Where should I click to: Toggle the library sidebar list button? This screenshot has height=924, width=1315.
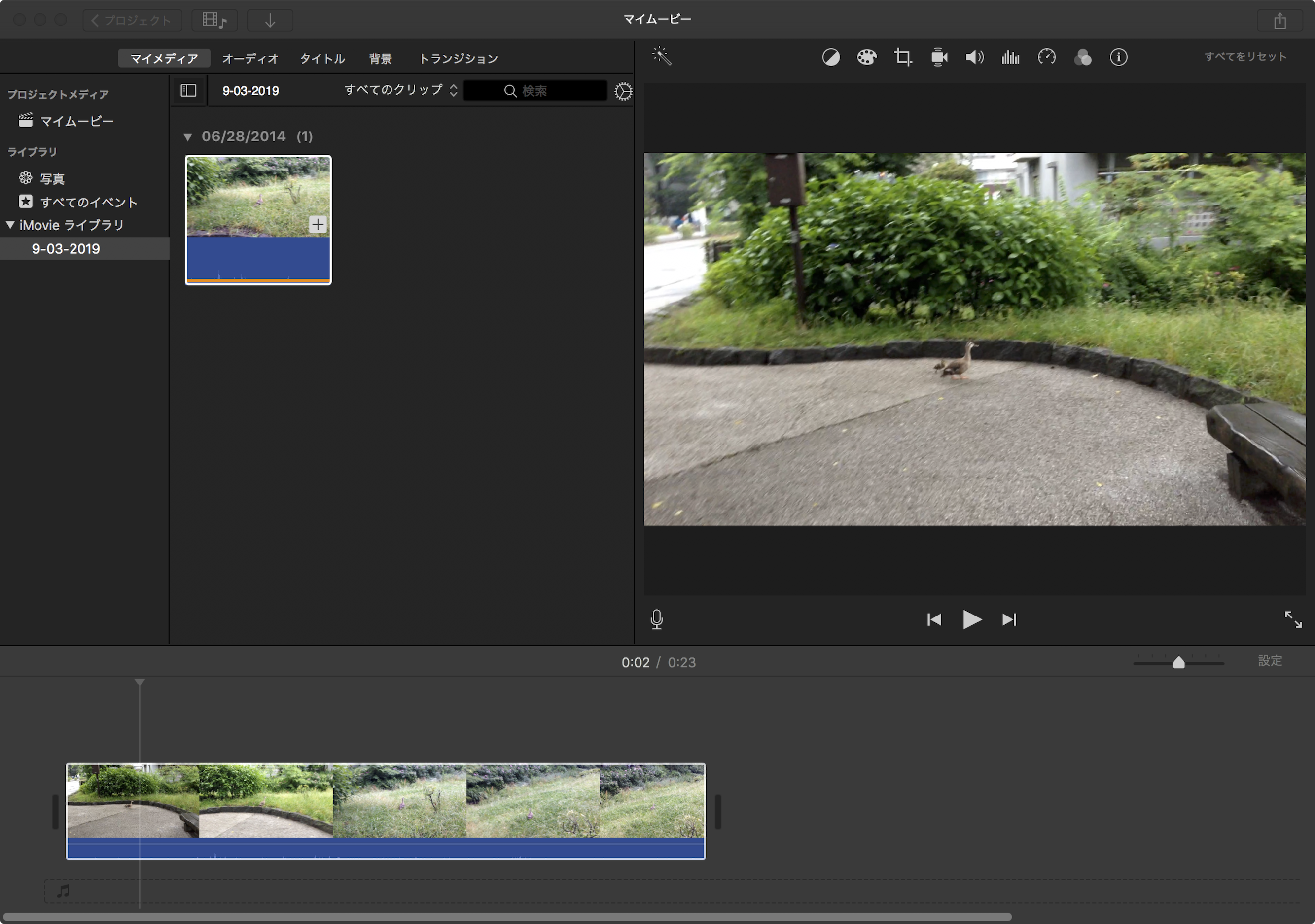(188, 91)
